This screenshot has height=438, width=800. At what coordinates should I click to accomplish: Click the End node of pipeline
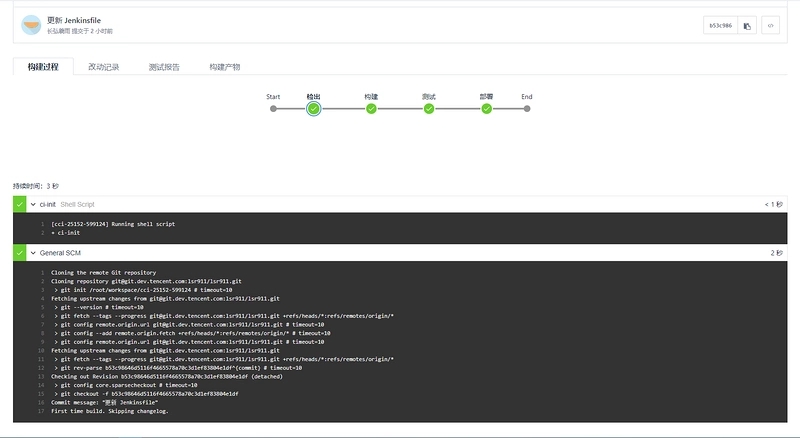[527, 109]
